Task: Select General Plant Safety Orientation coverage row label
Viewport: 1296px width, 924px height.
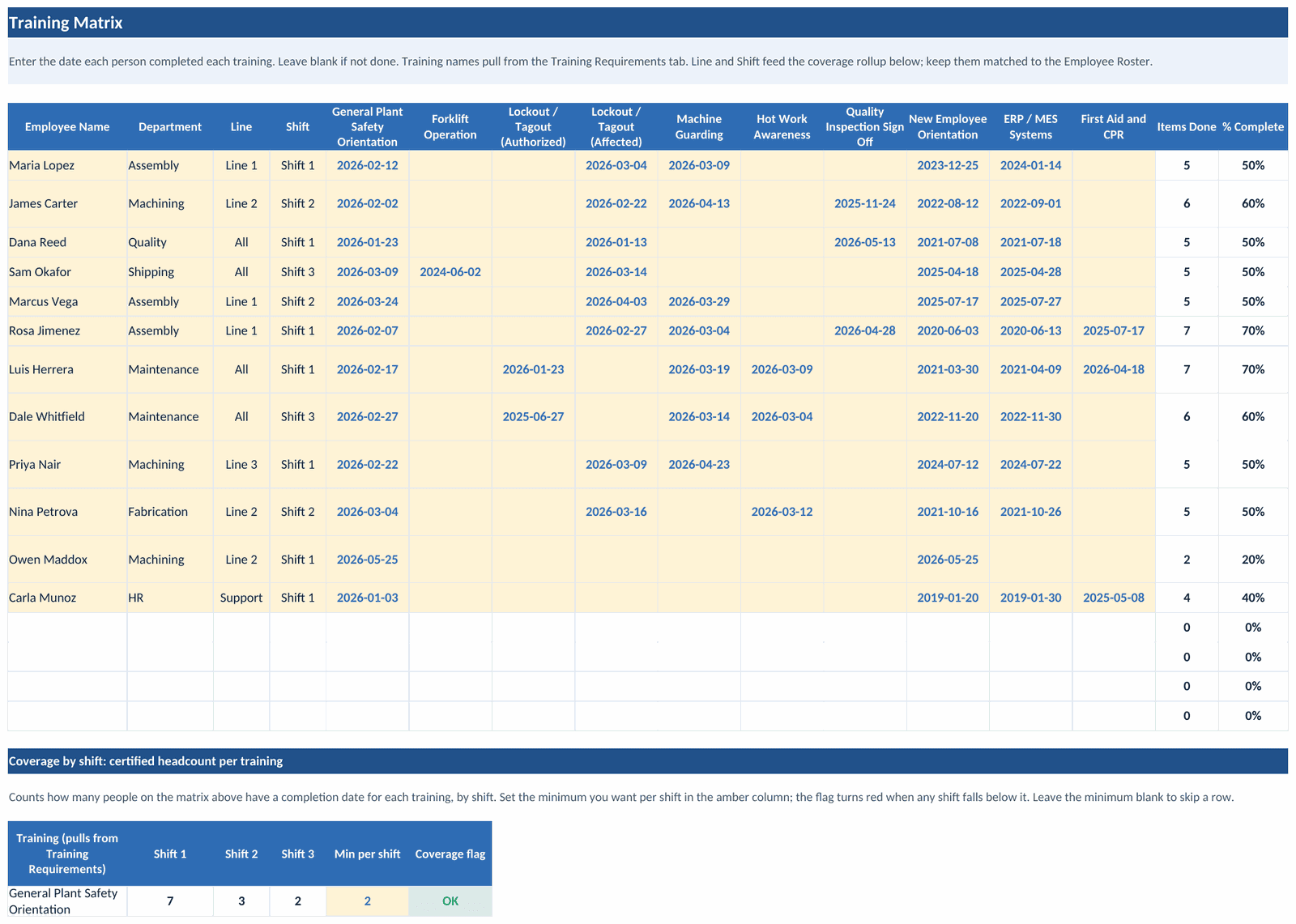Action: [67, 901]
